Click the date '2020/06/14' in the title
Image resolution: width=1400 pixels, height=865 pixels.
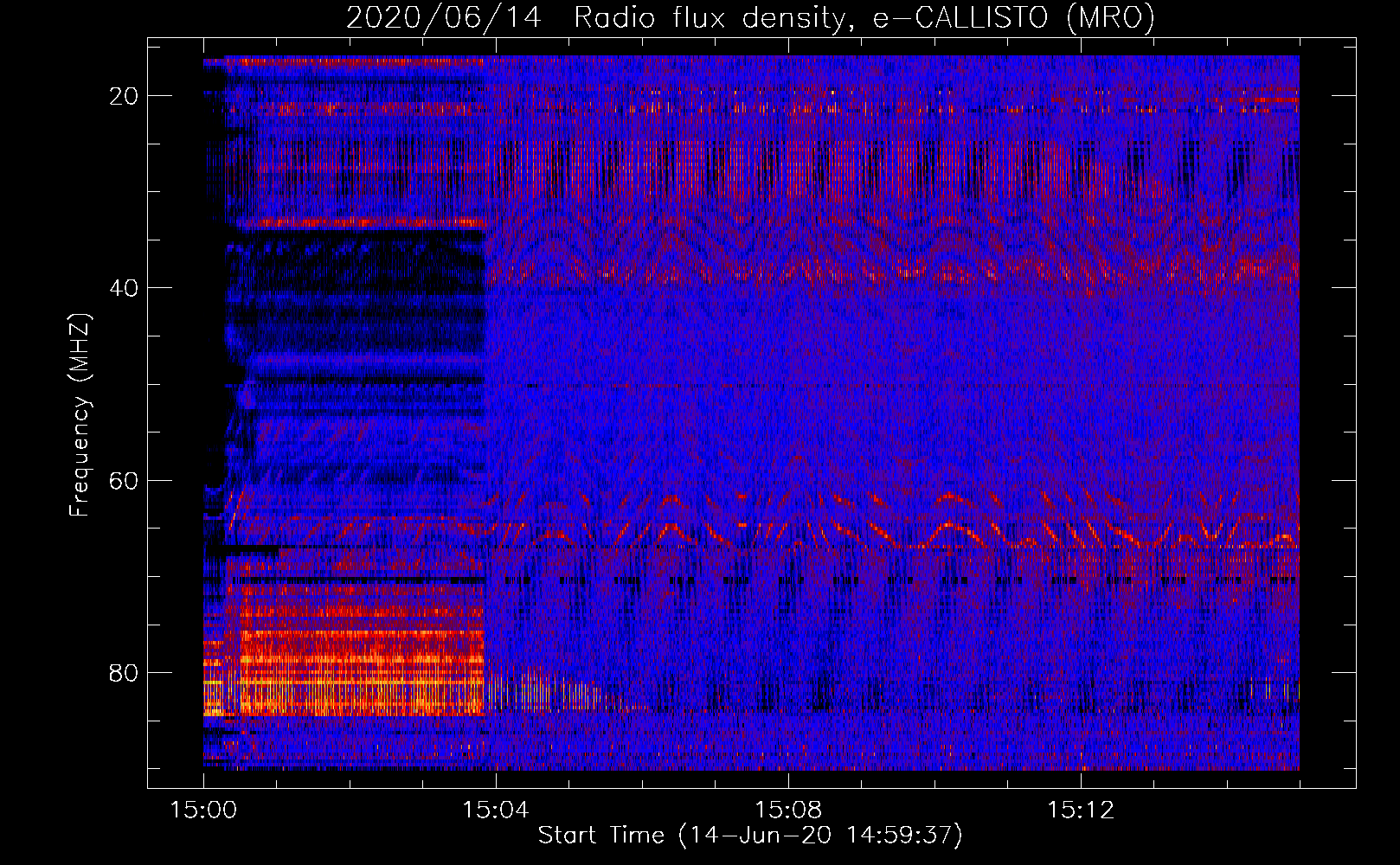click(444, 17)
